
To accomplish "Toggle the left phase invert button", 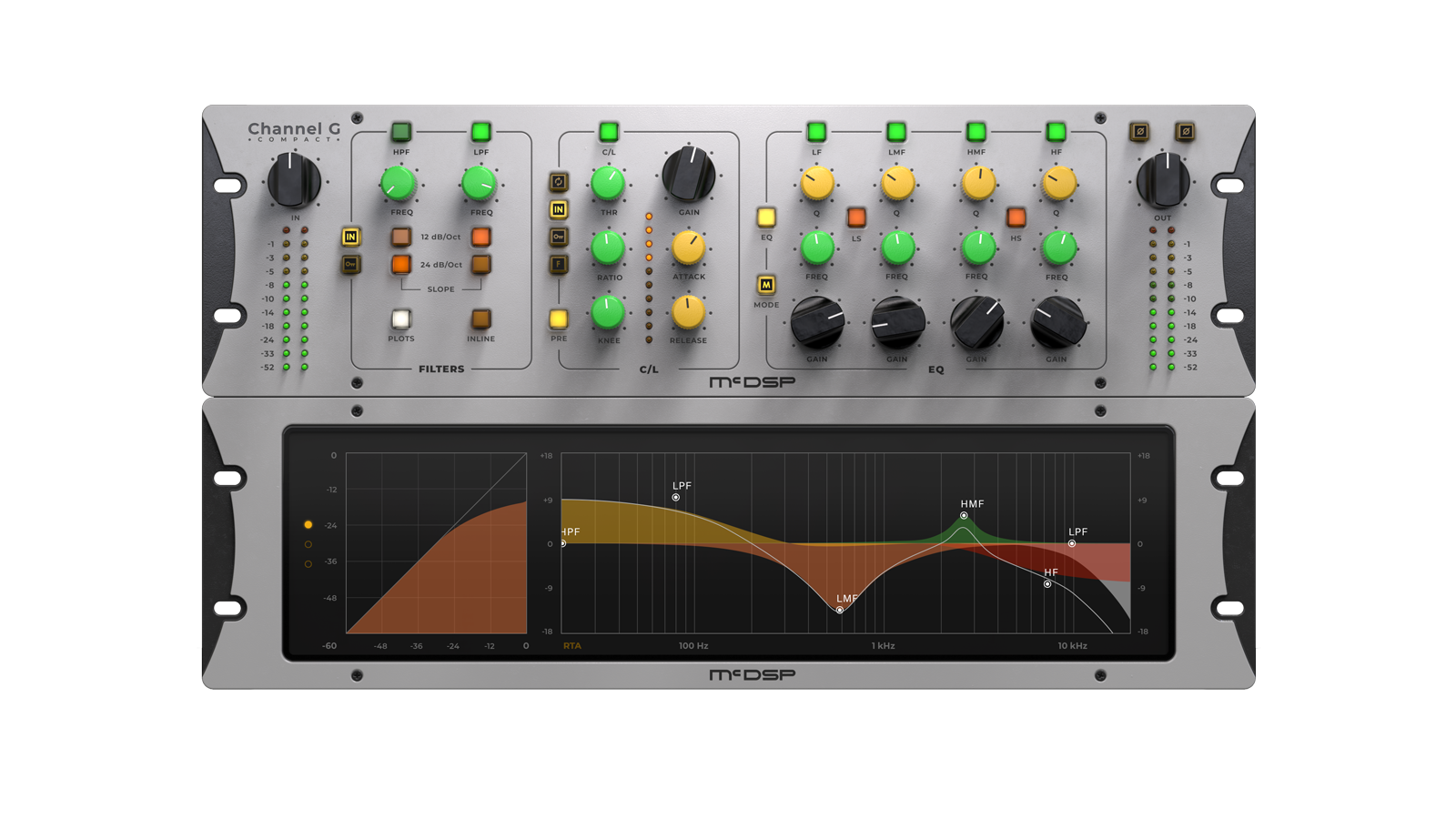I will click(x=1139, y=132).
